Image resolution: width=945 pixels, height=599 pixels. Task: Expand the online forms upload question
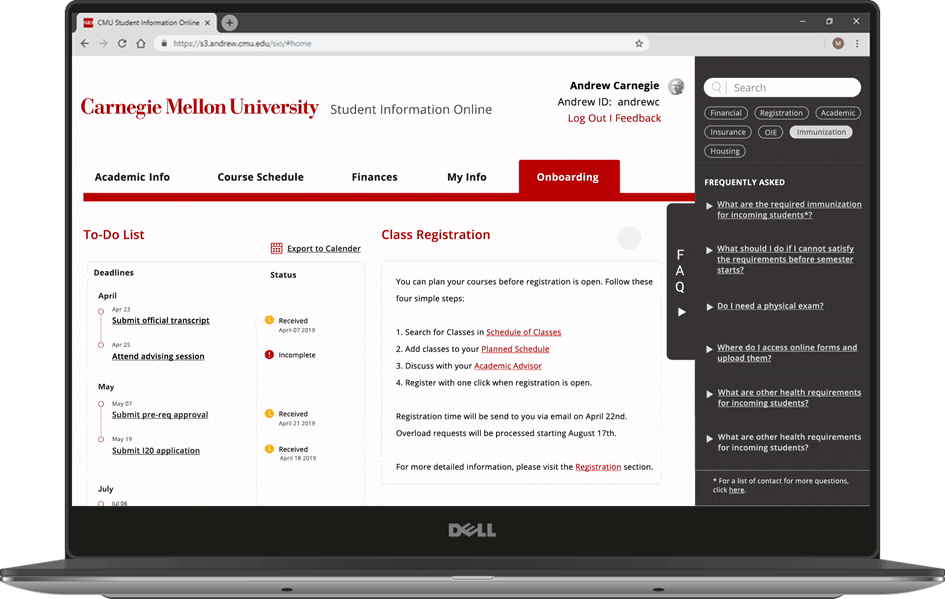pos(709,349)
